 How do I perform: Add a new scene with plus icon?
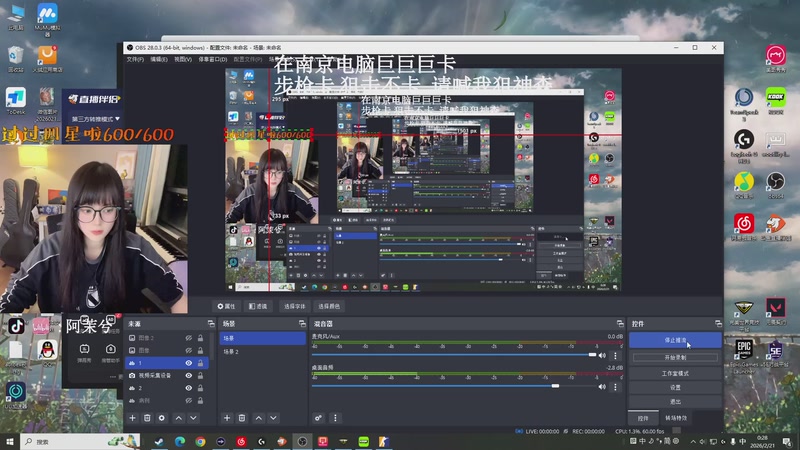coord(227,418)
